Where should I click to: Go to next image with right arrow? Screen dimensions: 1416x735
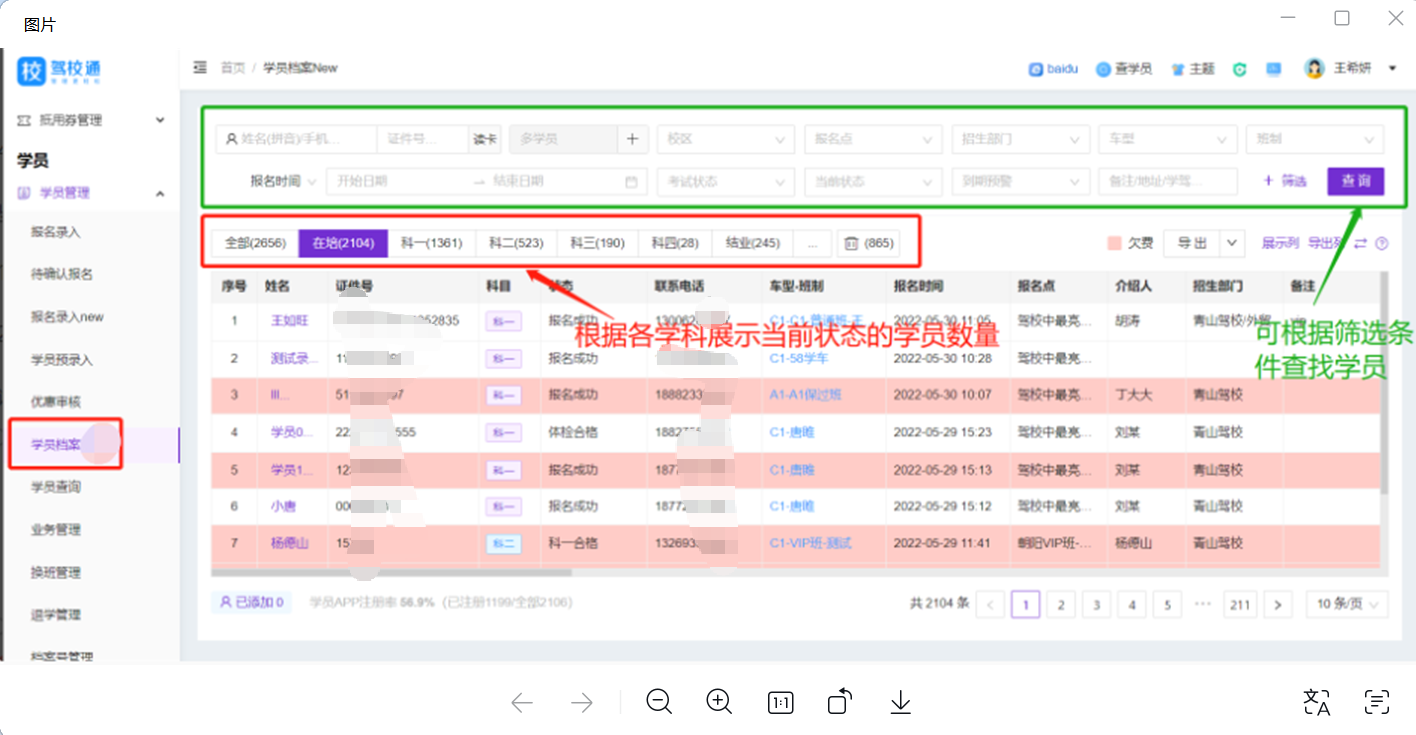click(582, 703)
